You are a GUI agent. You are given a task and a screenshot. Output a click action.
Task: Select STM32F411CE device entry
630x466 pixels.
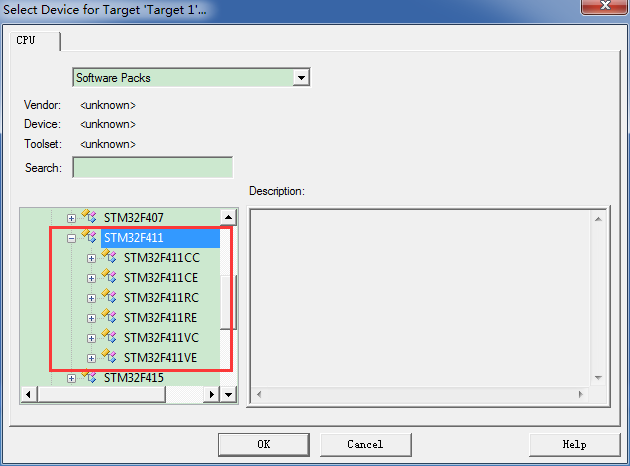click(161, 278)
